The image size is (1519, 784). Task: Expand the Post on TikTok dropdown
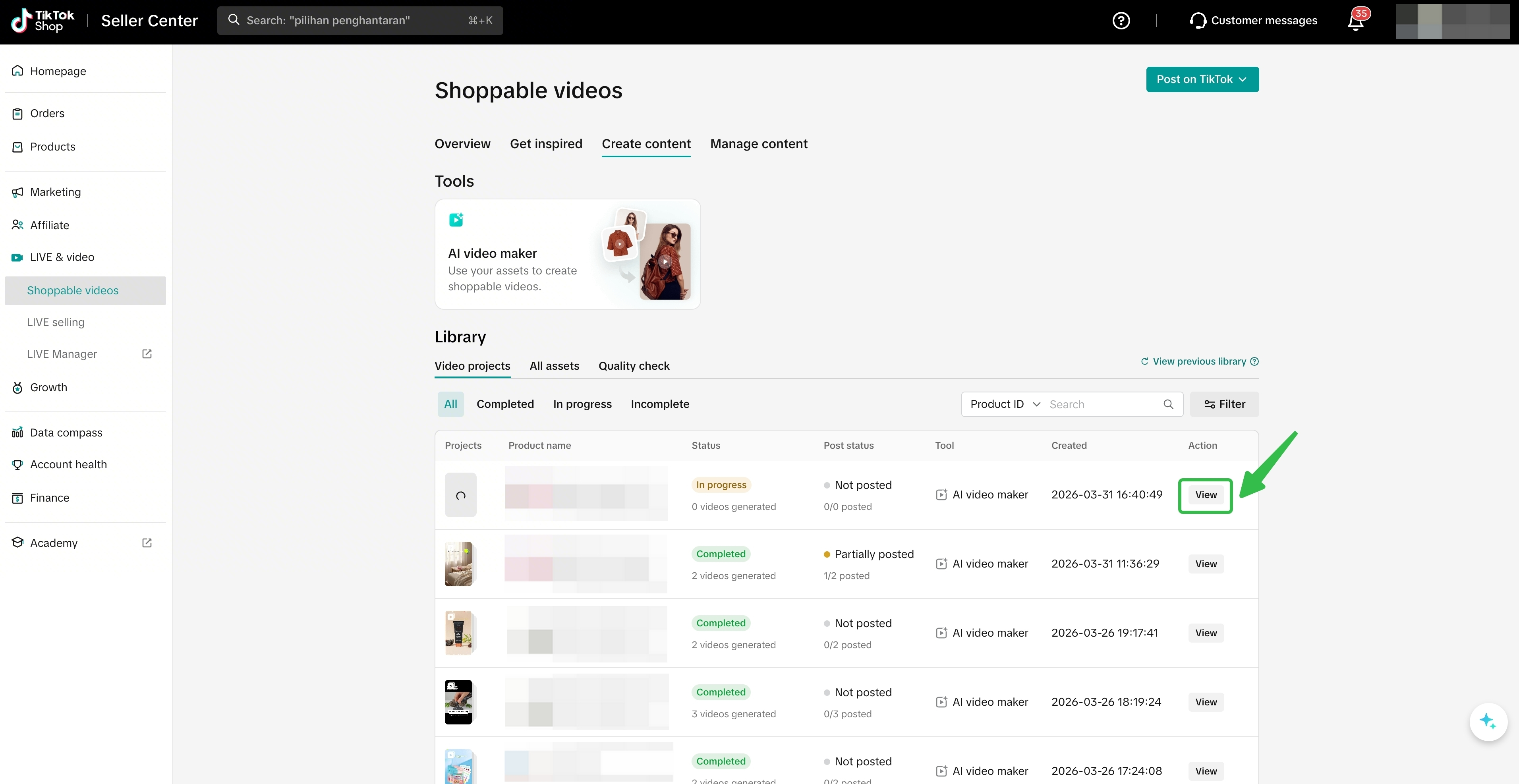tap(1202, 79)
